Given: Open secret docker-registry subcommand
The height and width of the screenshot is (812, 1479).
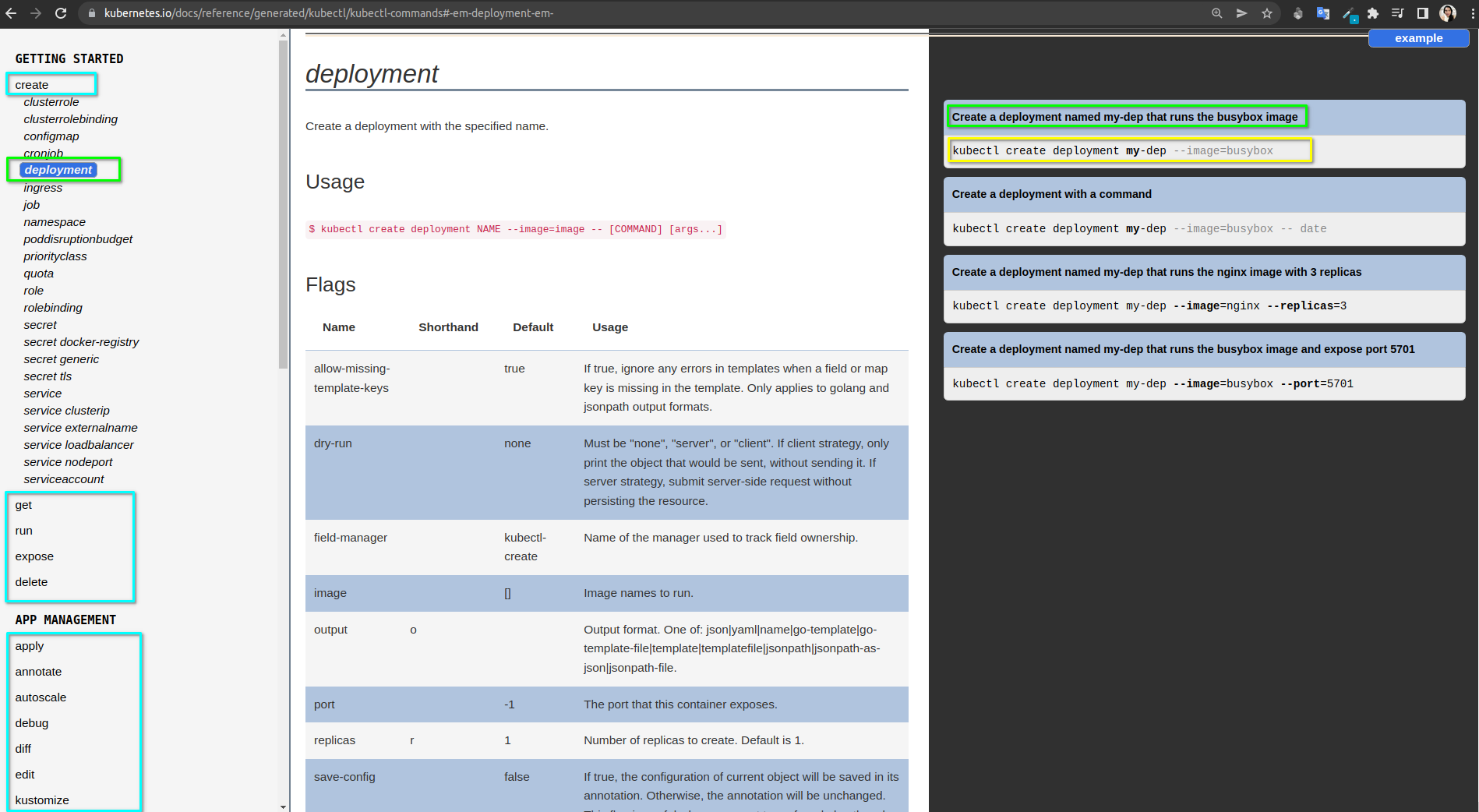Looking at the screenshot, I should pyautogui.click(x=81, y=342).
